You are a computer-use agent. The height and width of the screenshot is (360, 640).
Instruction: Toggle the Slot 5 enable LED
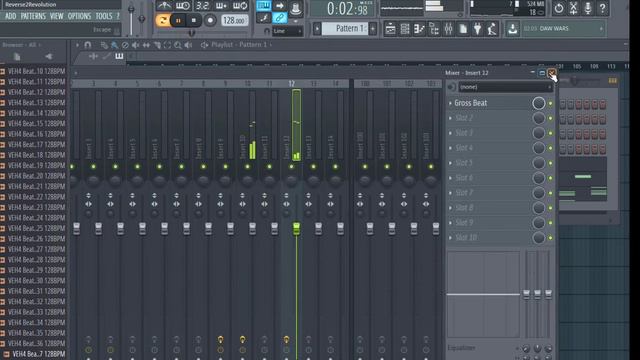click(x=550, y=163)
